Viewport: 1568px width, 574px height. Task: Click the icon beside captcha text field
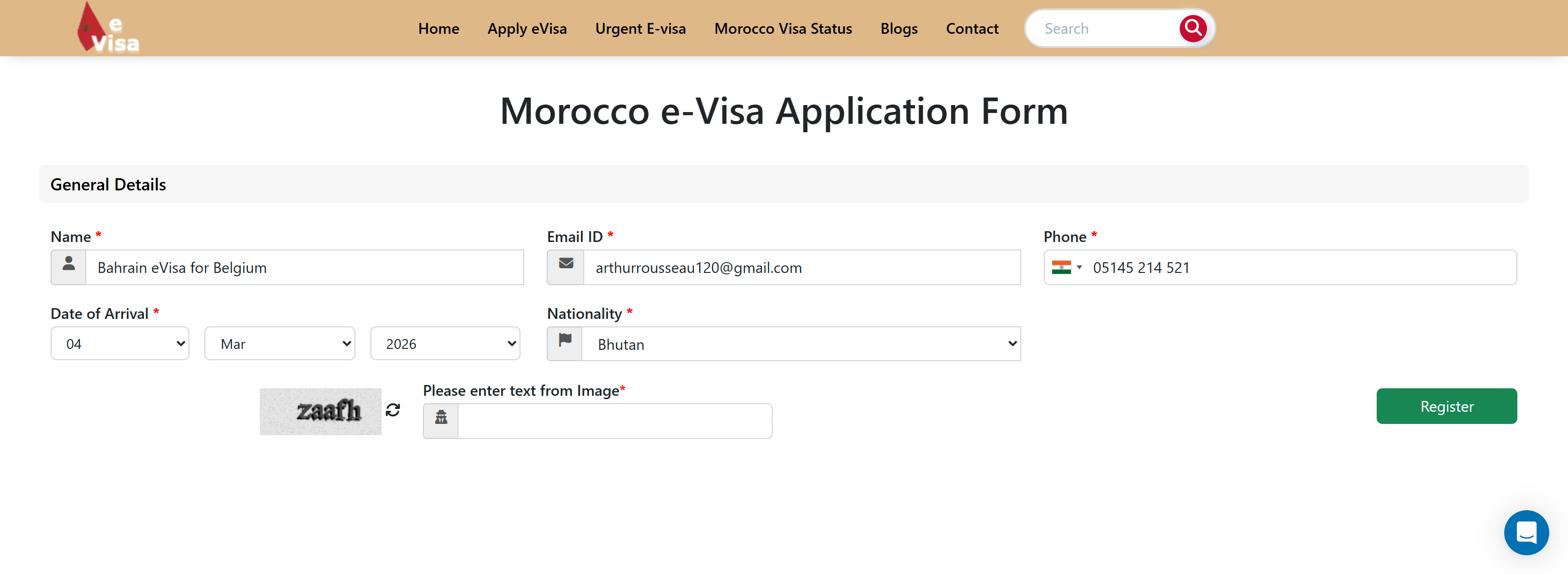[441, 421]
